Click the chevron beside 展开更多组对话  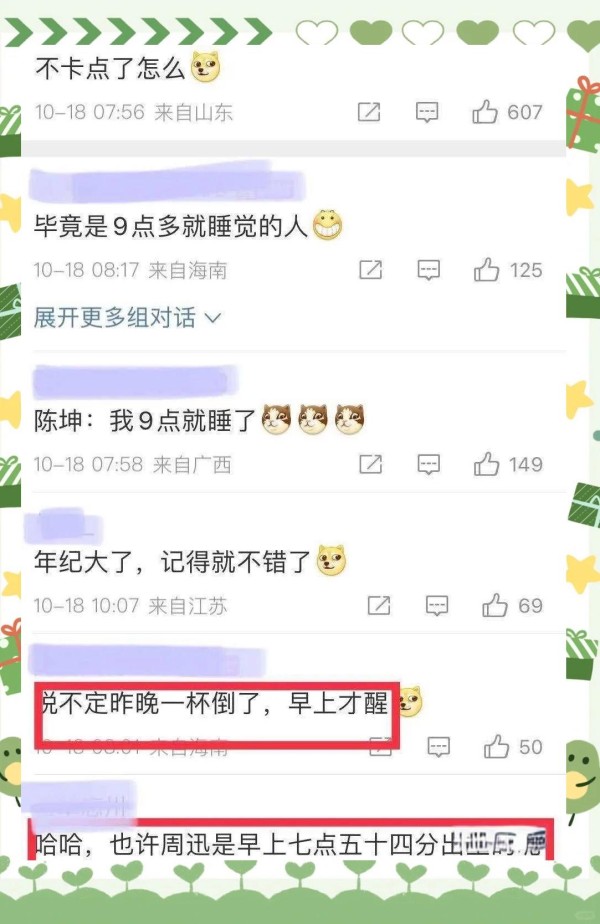tap(213, 318)
